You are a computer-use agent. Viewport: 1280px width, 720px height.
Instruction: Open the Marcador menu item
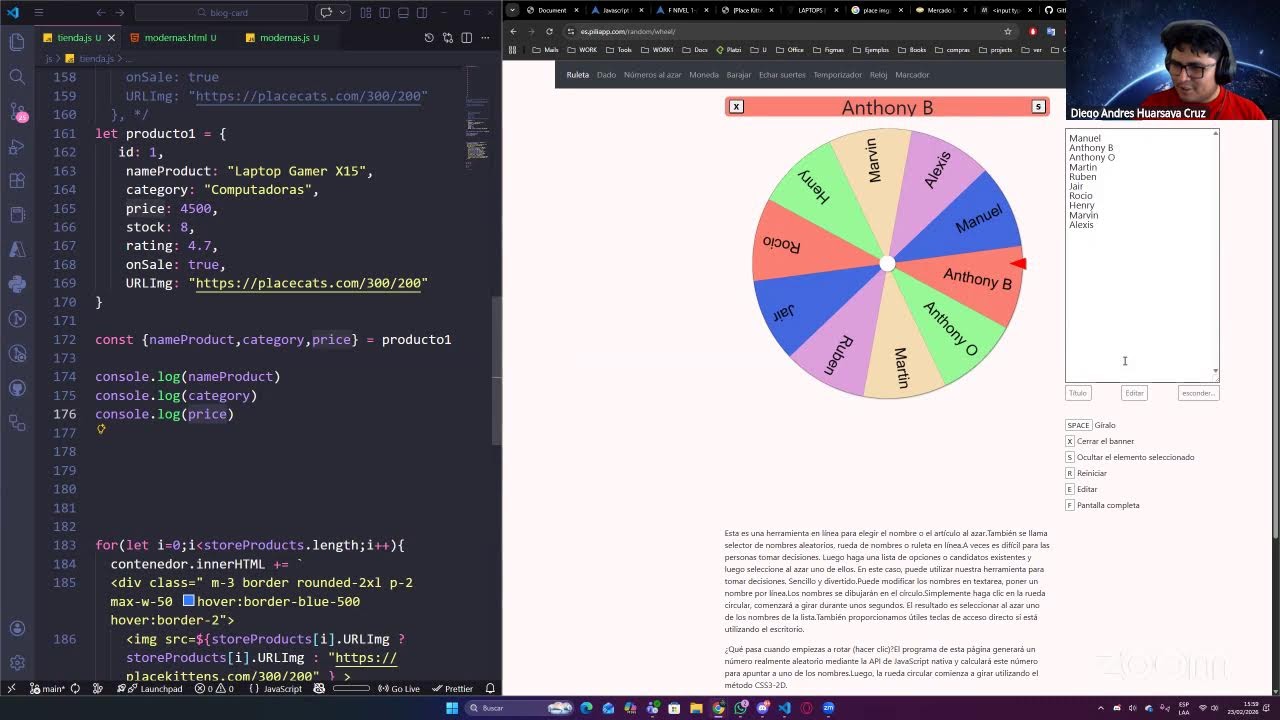[912, 75]
